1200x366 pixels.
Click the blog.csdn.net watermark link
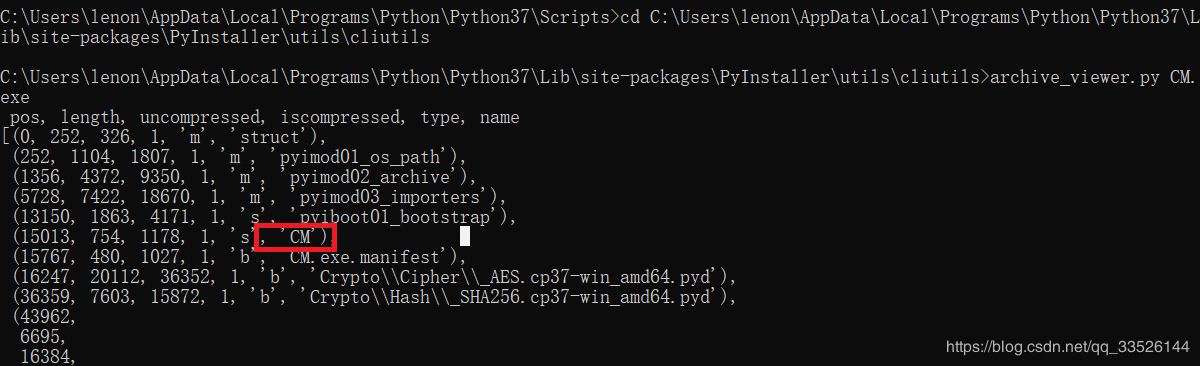point(1067,347)
